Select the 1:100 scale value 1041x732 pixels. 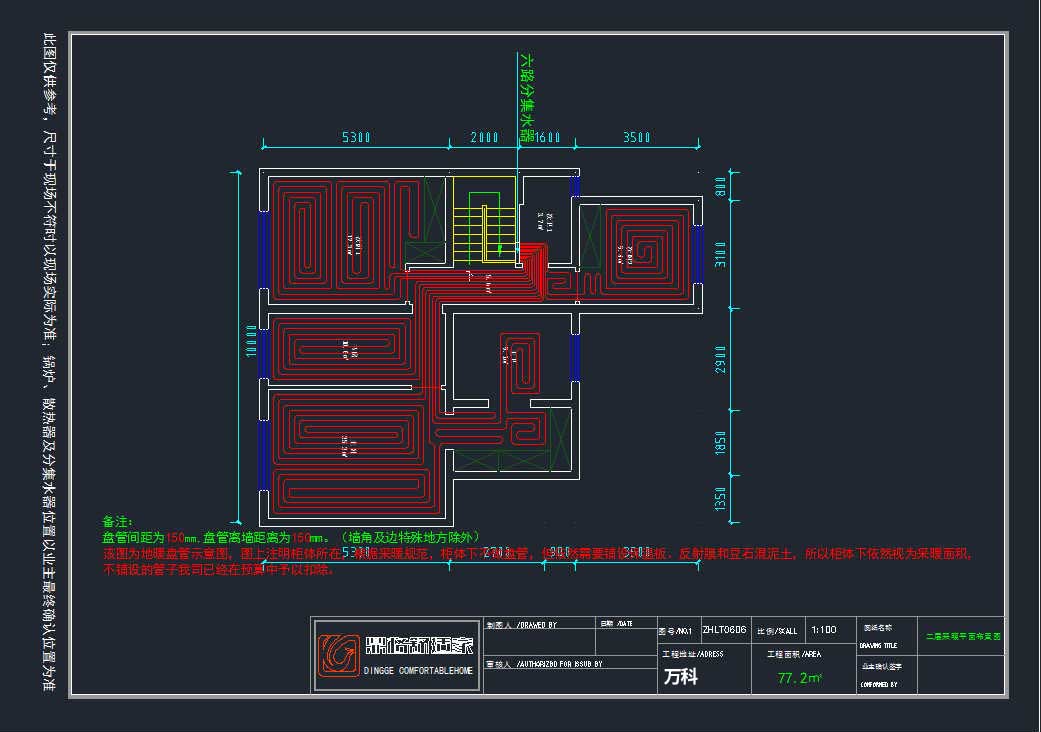tap(825, 631)
